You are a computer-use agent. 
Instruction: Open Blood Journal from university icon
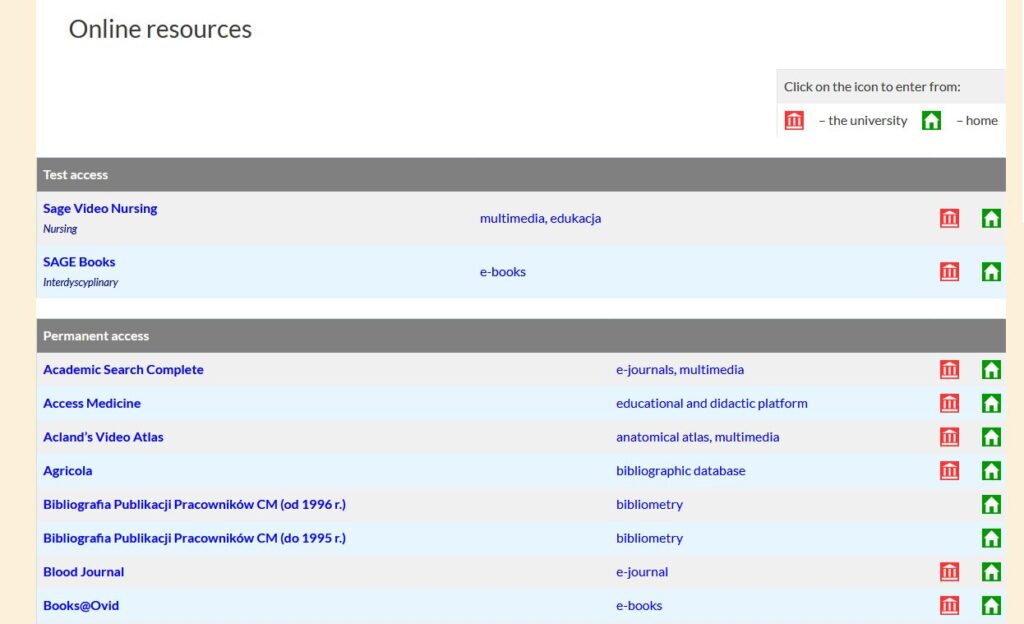(949, 572)
